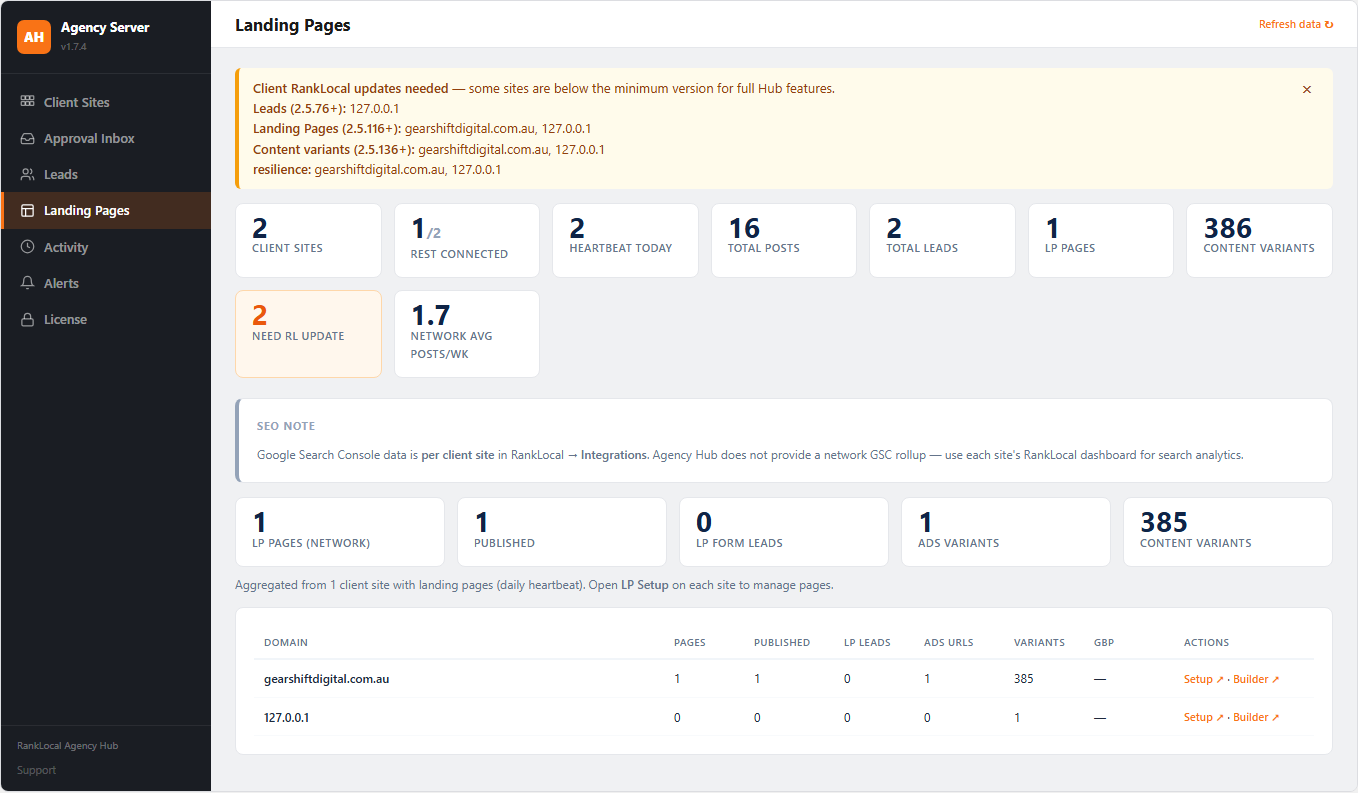
Task: Click the Alerts bell icon
Action: [x=27, y=283]
